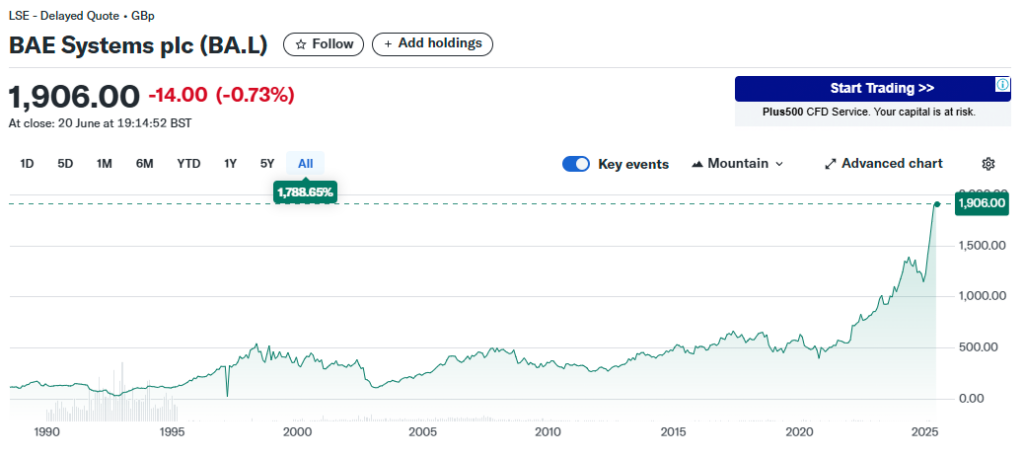Click the plus icon in Add holdings
1024x458 pixels.
point(388,44)
